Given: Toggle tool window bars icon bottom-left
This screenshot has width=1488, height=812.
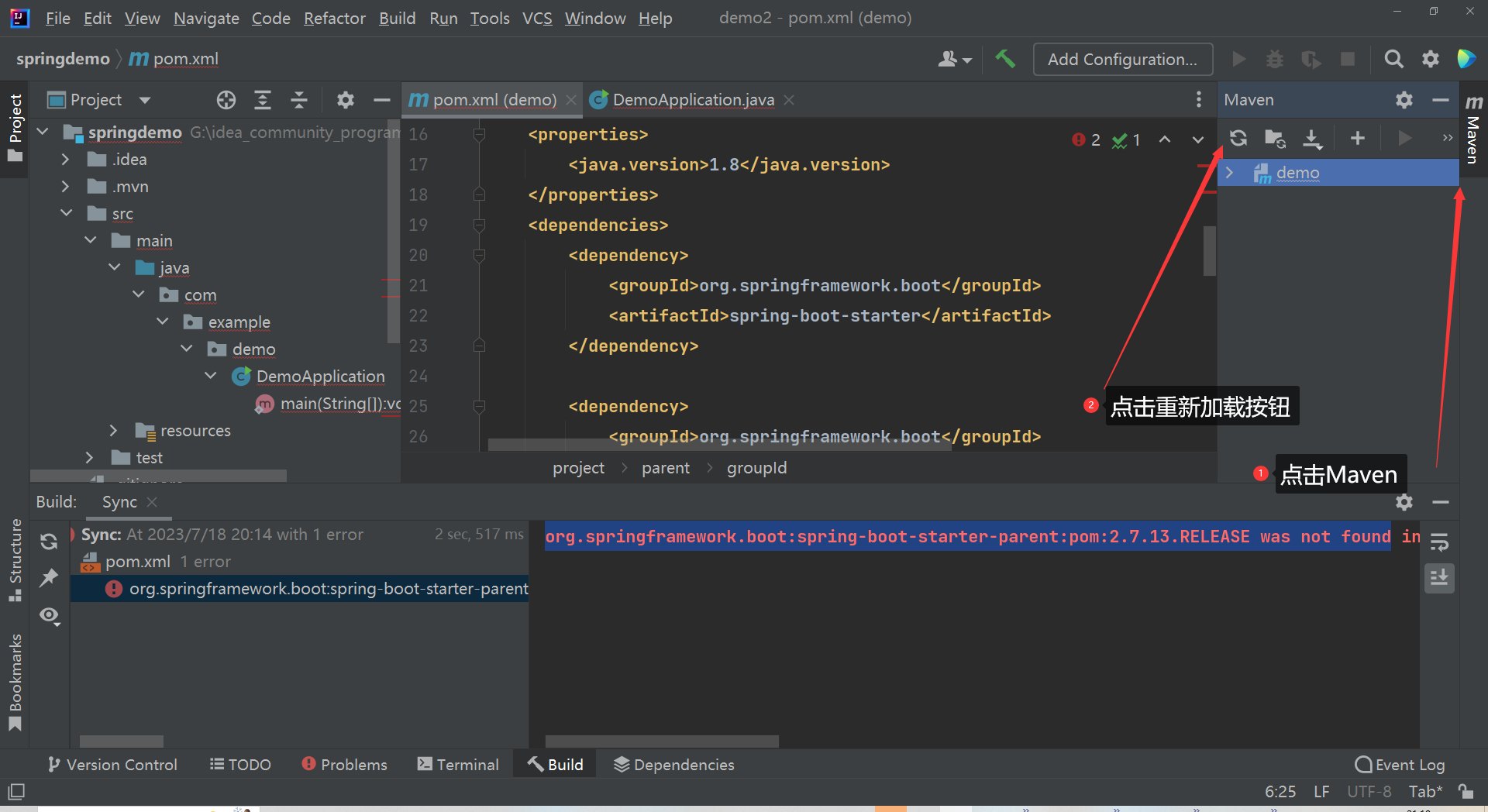Looking at the screenshot, I should [16, 791].
